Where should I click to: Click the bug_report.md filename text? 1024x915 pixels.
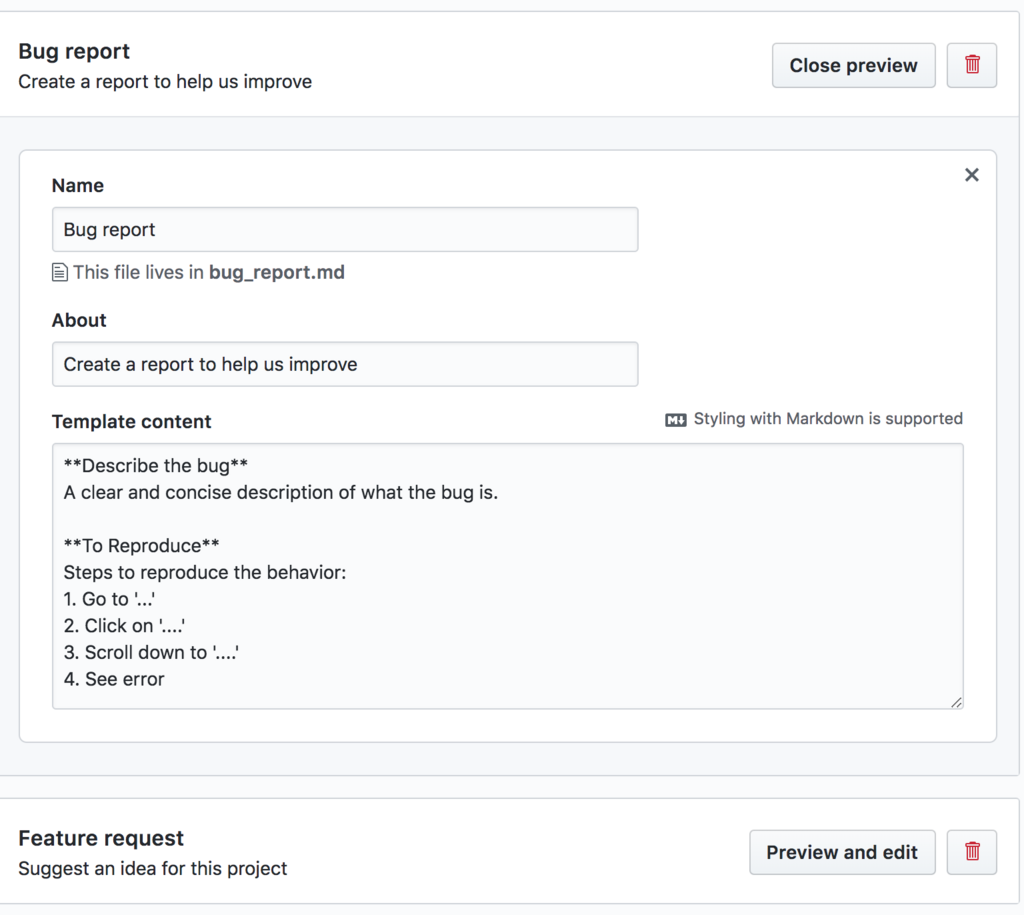[276, 272]
